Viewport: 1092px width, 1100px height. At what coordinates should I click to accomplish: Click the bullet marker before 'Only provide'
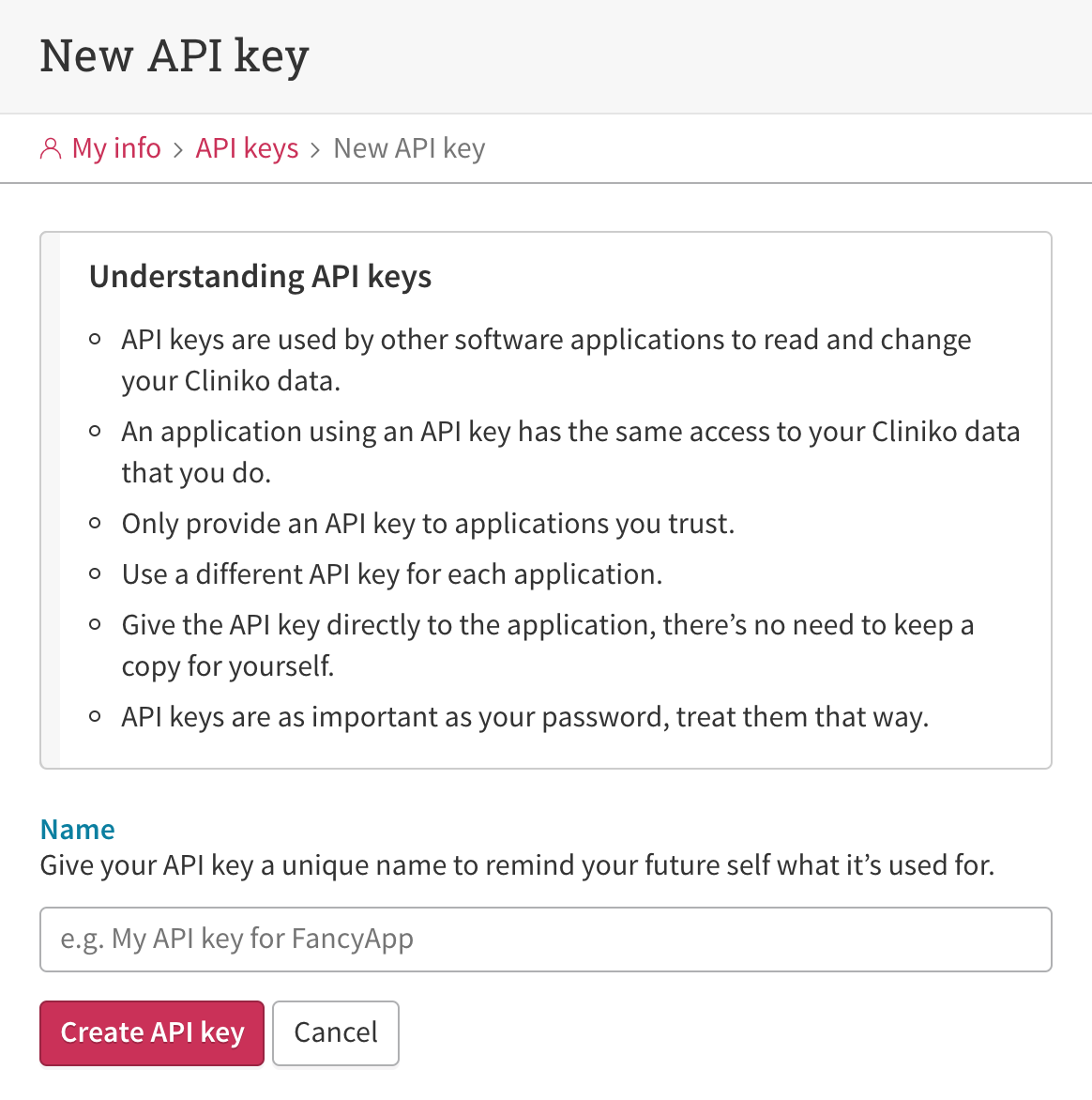click(x=96, y=524)
